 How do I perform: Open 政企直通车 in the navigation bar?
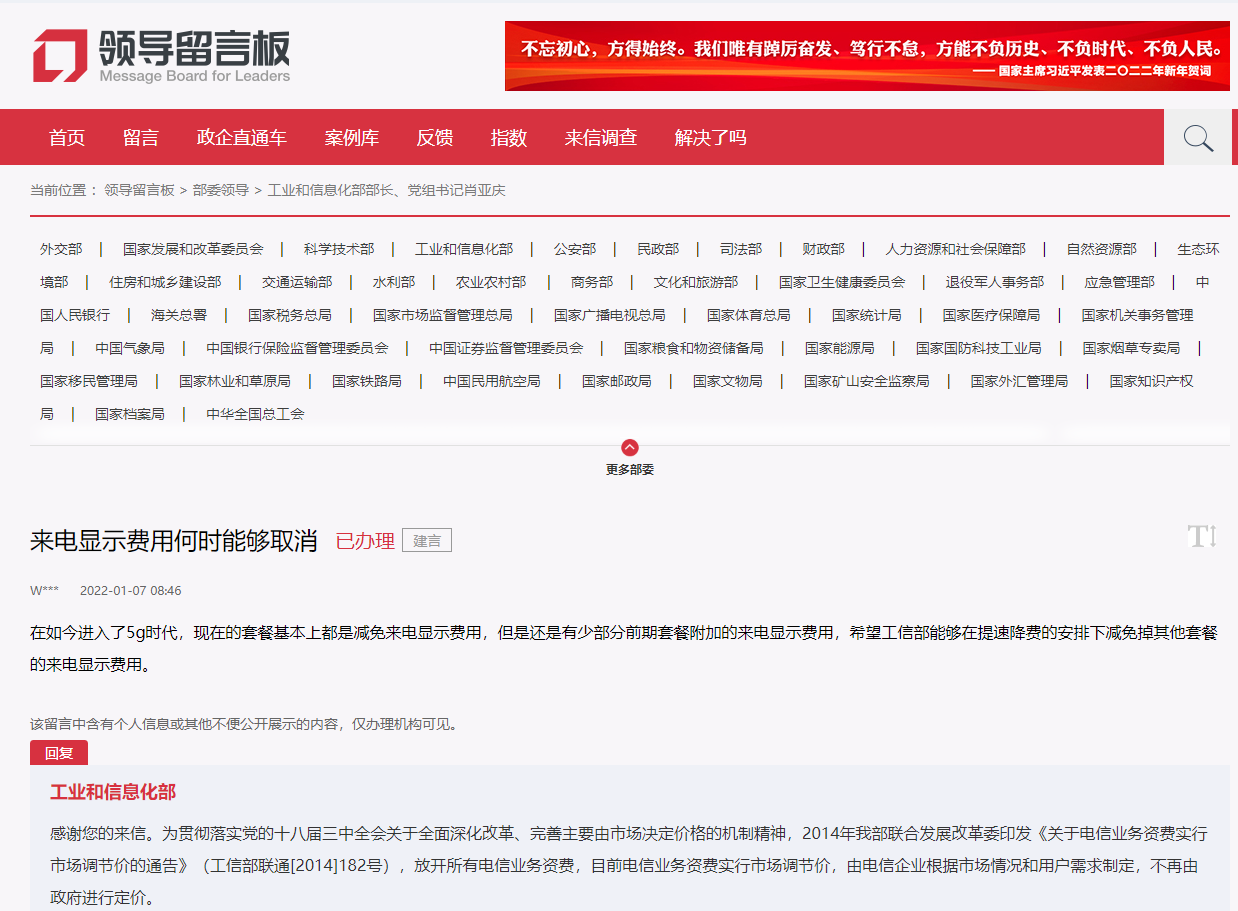pos(242,138)
